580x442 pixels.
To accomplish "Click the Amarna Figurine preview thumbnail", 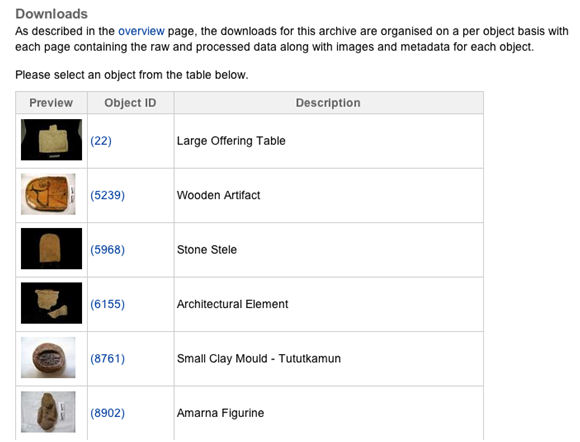I will pos(48,412).
